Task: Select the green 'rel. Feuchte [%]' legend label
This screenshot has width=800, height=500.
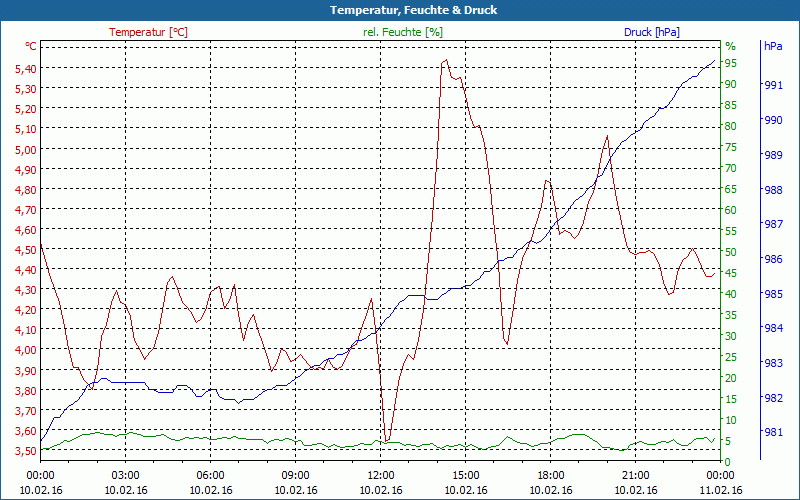Action: coord(403,32)
